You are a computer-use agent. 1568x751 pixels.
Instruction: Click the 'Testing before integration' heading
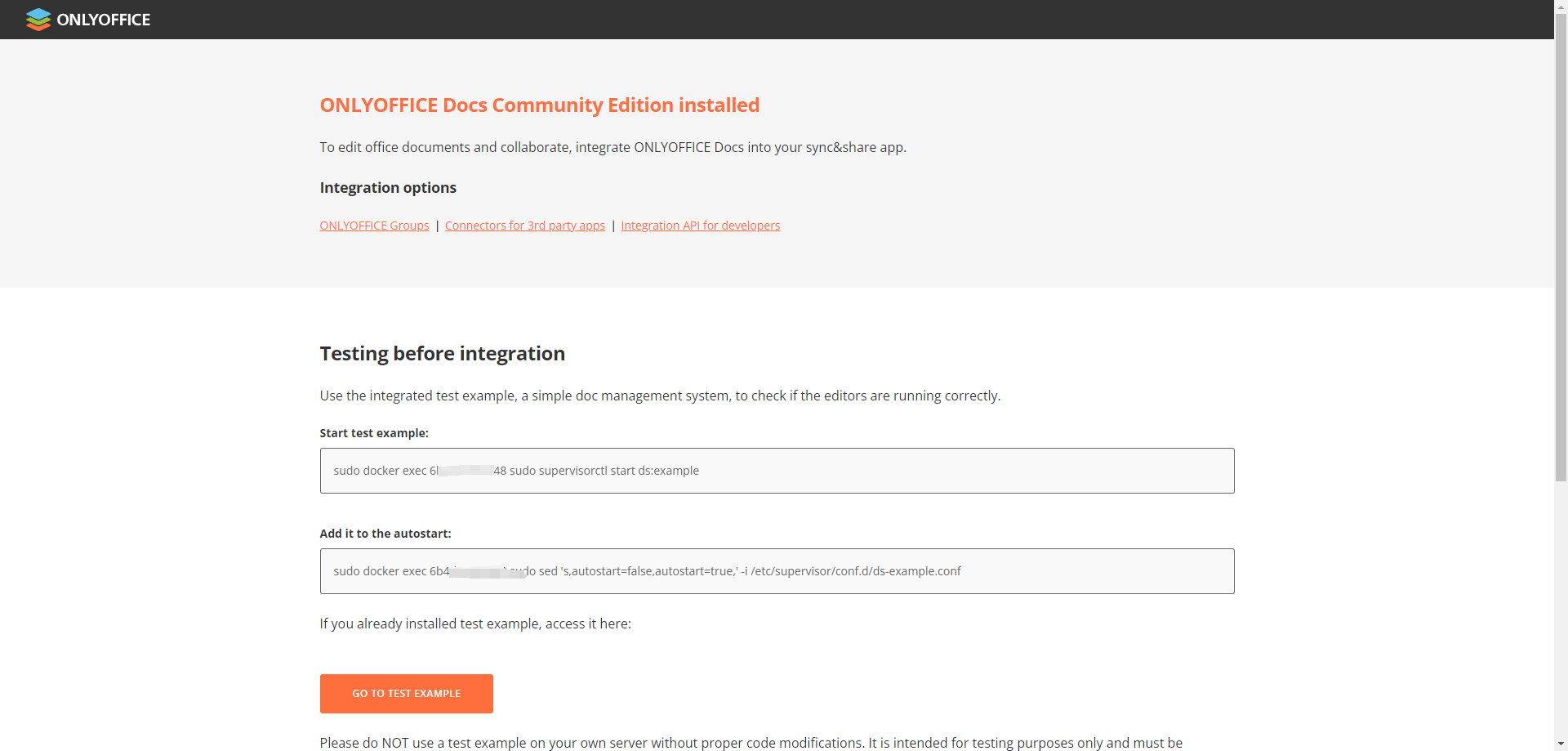442,354
